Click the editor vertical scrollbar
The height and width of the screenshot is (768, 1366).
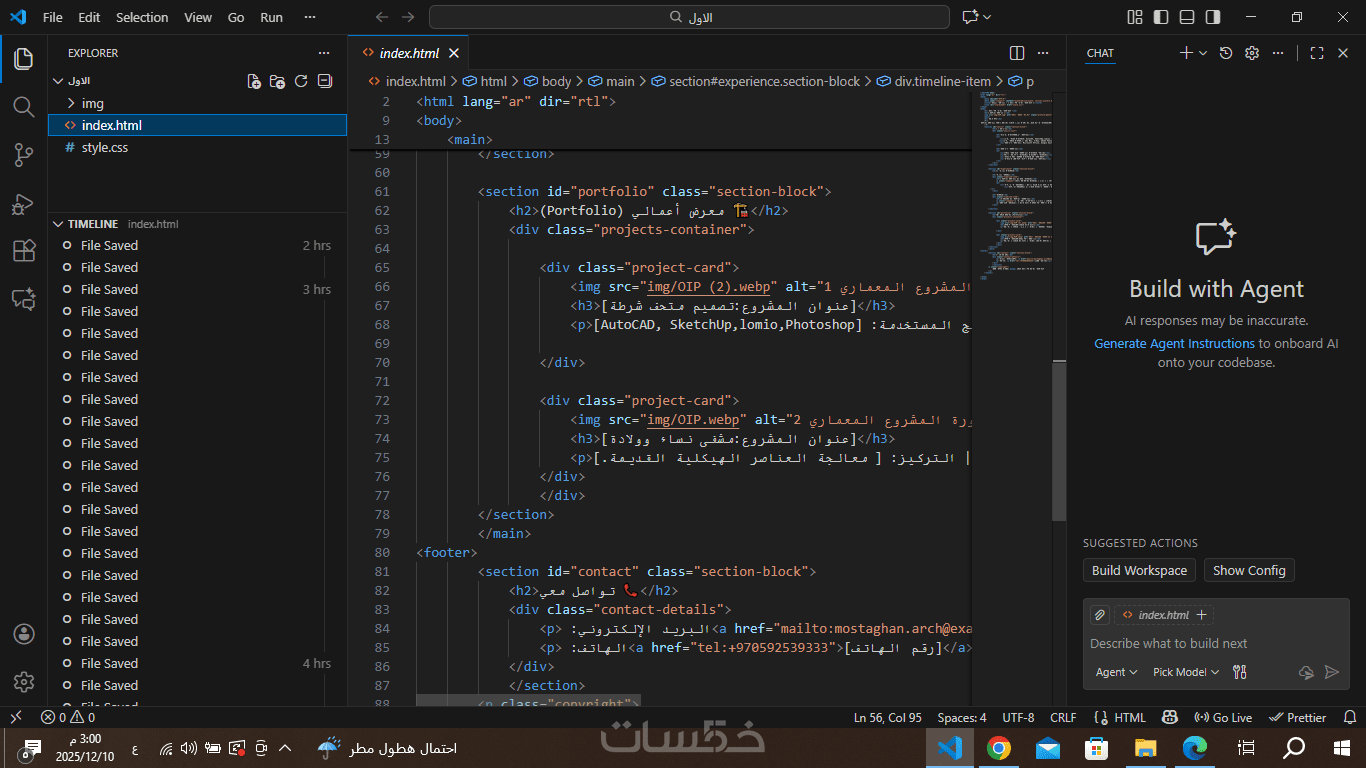click(x=1059, y=440)
